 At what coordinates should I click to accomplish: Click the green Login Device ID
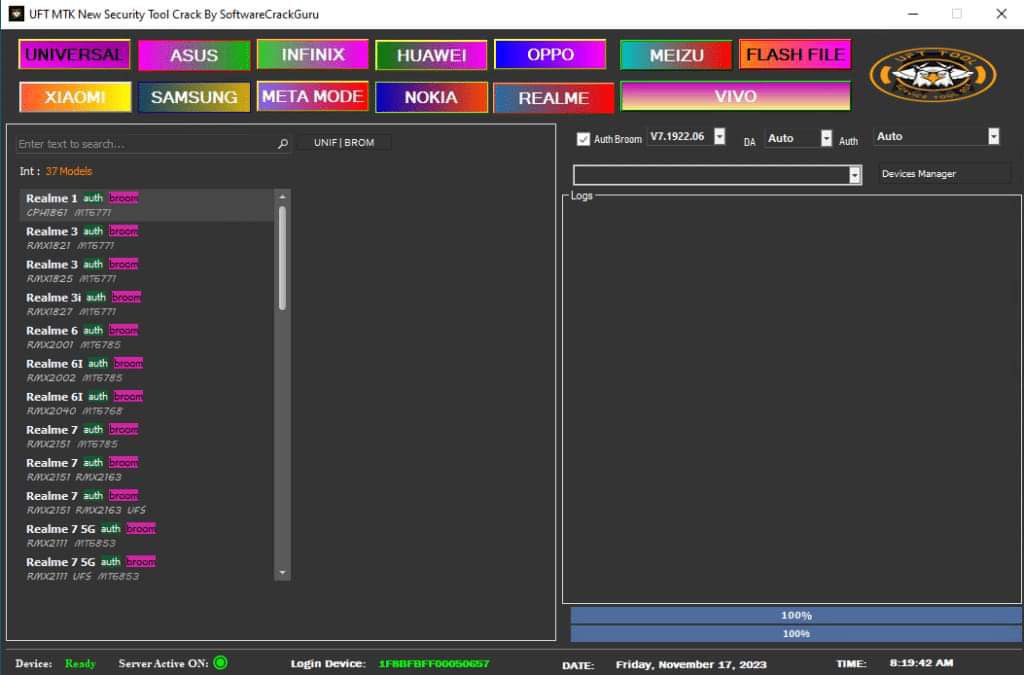[x=434, y=663]
